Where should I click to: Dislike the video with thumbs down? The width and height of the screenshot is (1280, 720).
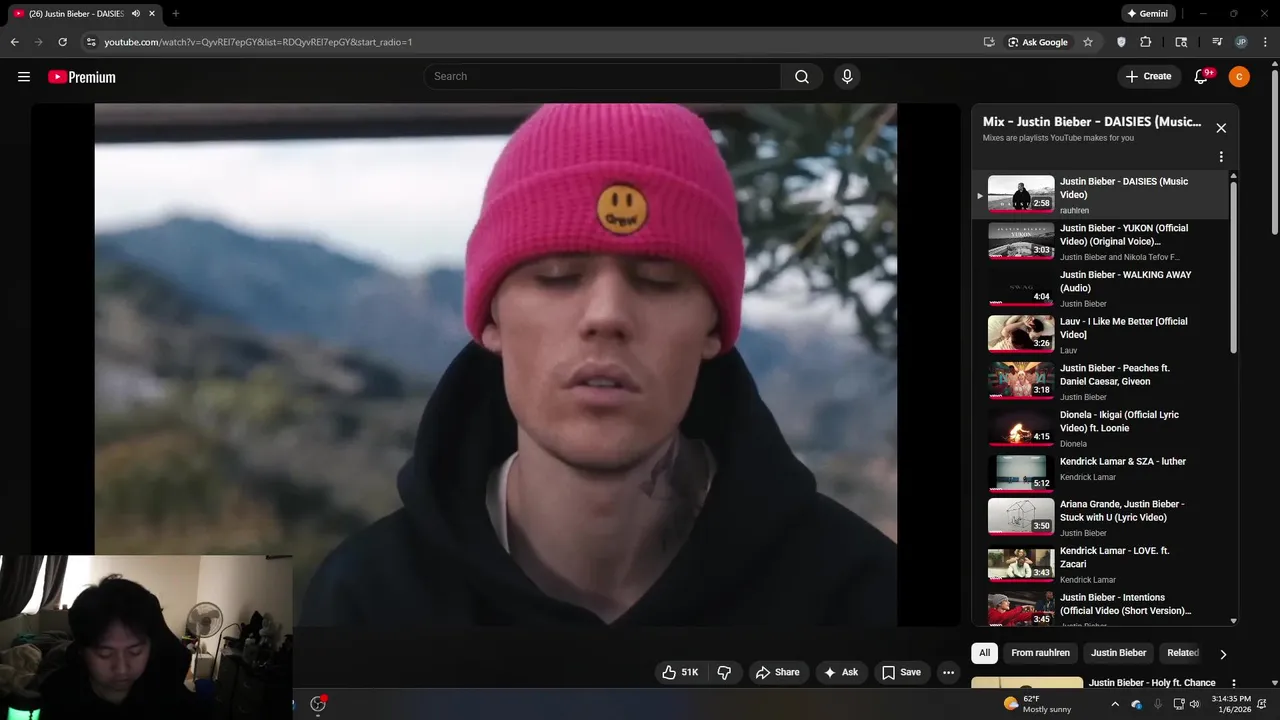[725, 672]
